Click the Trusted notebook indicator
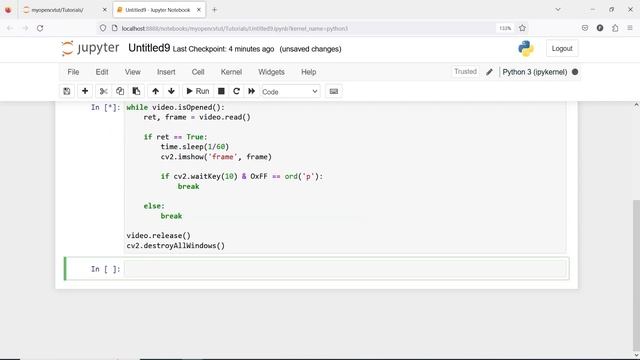The image size is (640, 360). pos(465,71)
